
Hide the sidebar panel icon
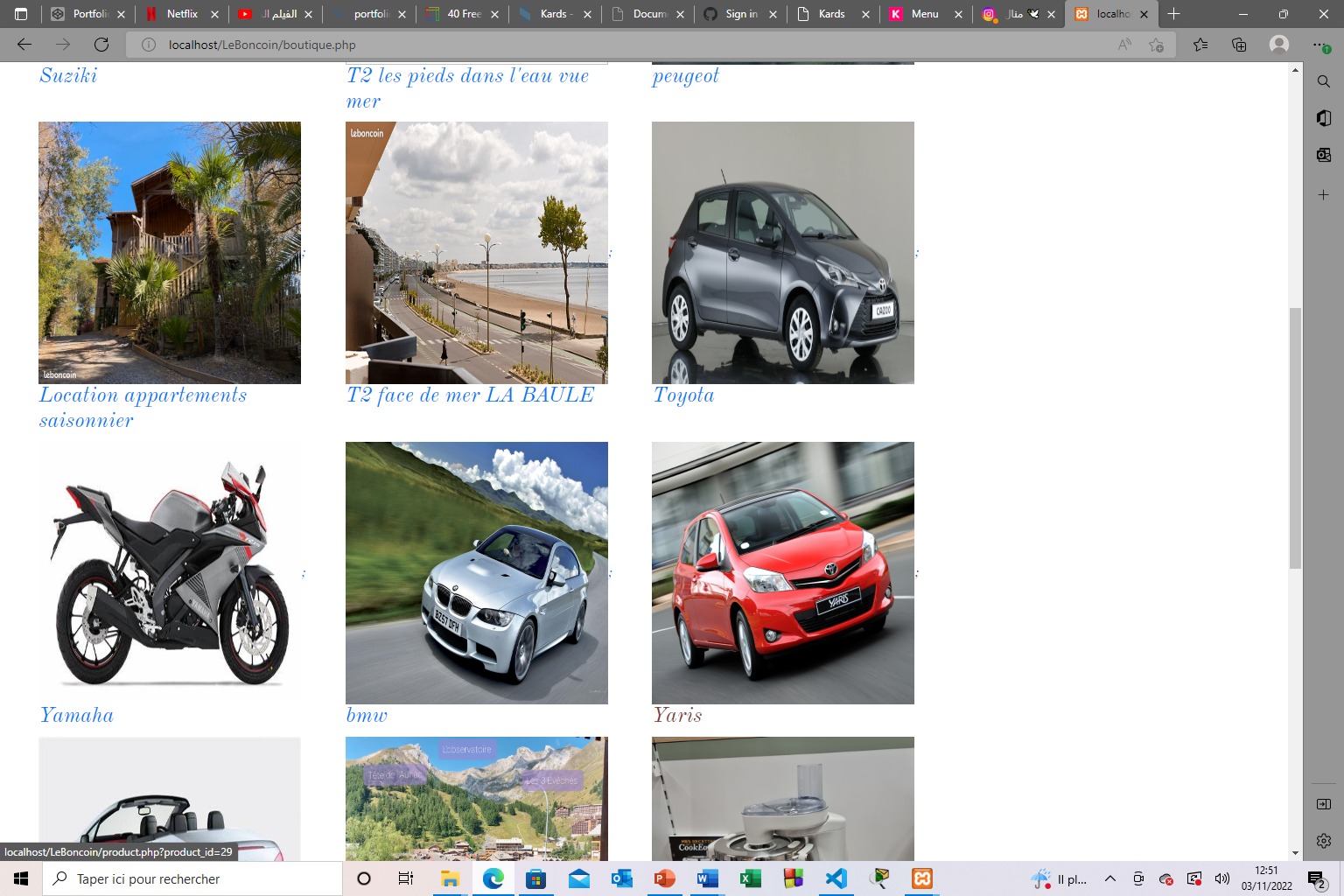click(1324, 804)
